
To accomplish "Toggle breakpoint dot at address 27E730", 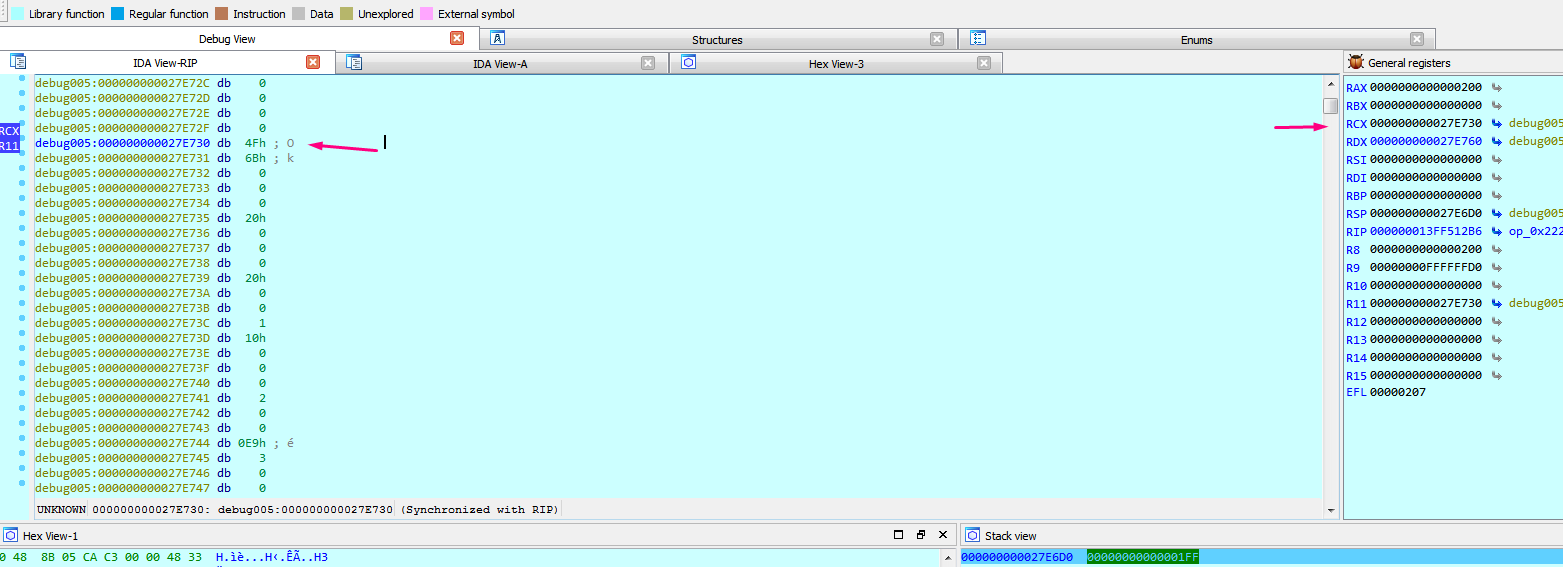I will (x=22, y=143).
